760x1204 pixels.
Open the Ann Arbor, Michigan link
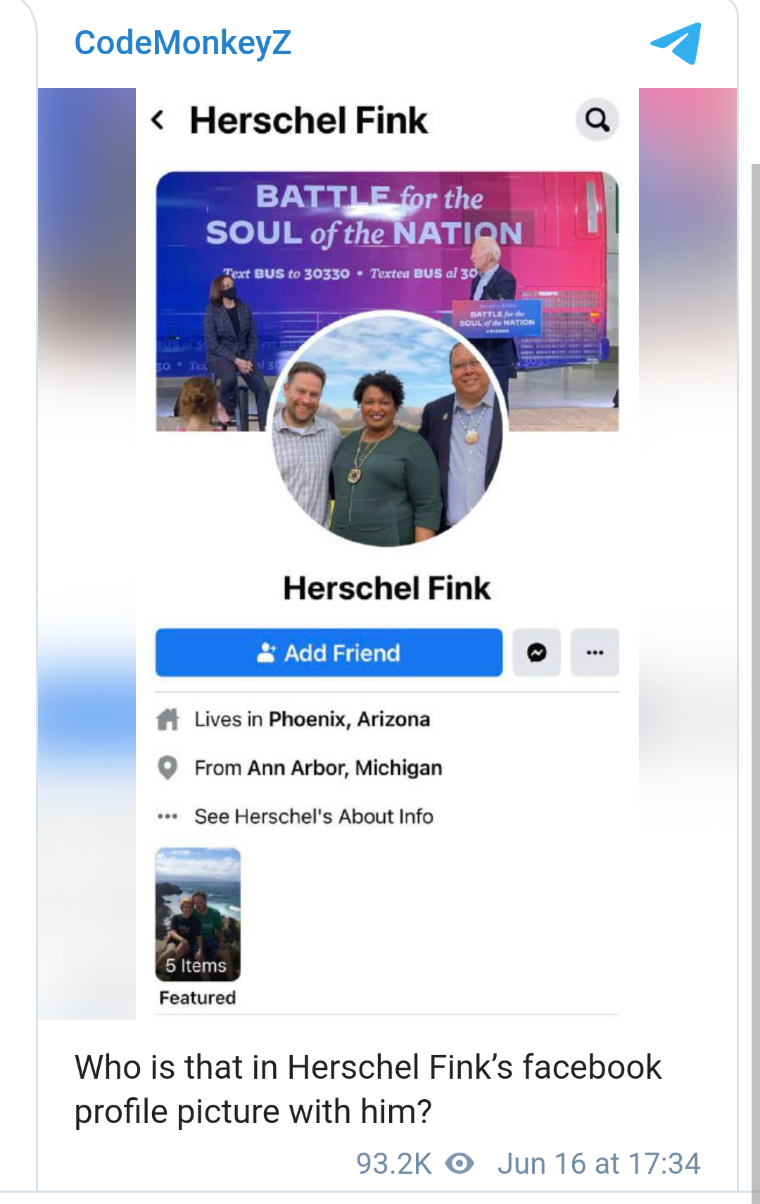click(345, 768)
